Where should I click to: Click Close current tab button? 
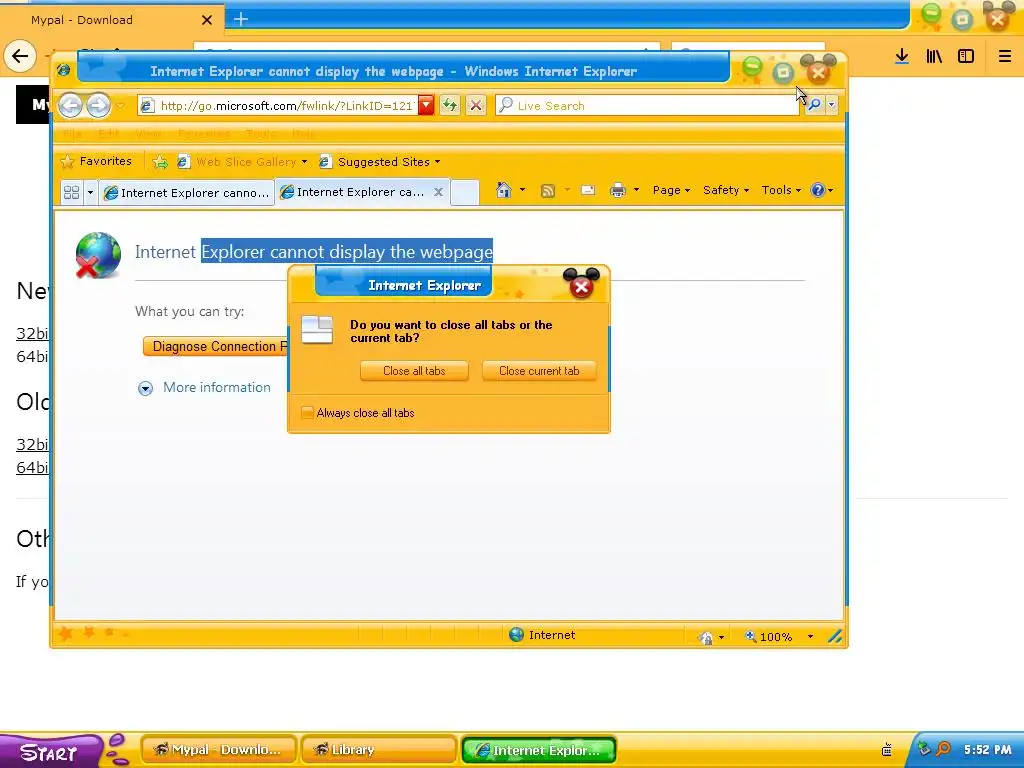pyautogui.click(x=539, y=371)
